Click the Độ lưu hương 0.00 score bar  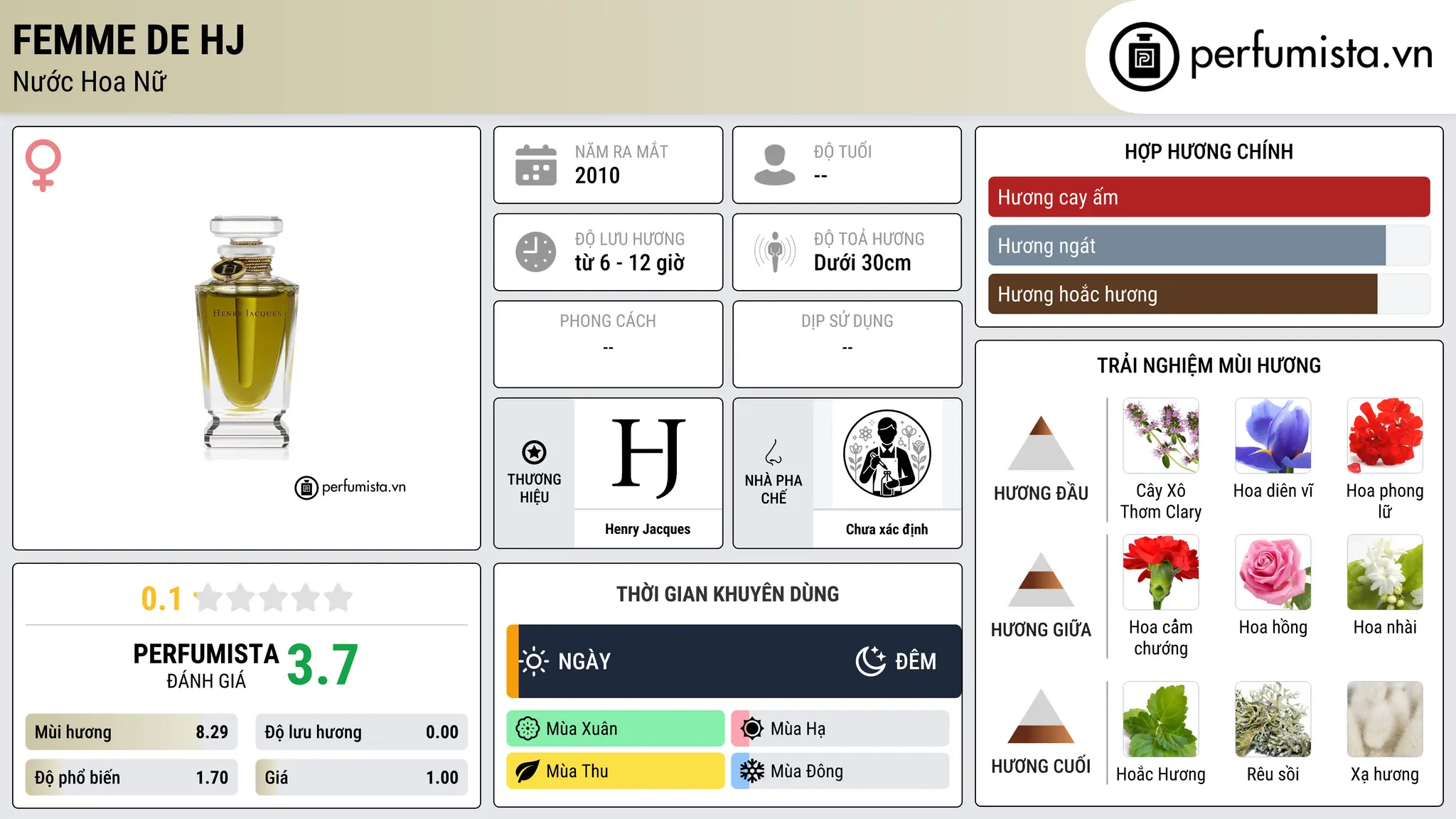tap(361, 732)
